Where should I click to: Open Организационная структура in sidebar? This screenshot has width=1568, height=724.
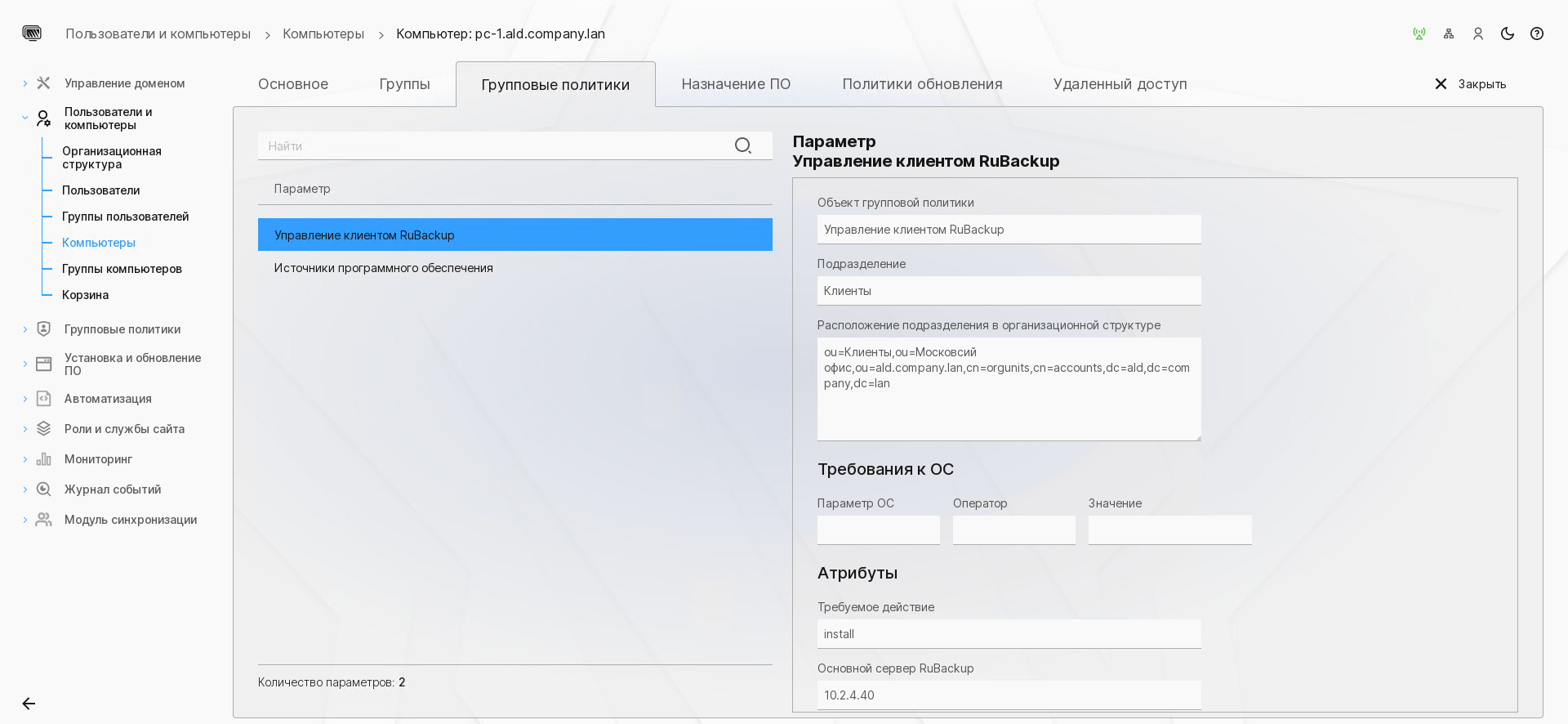(x=112, y=158)
